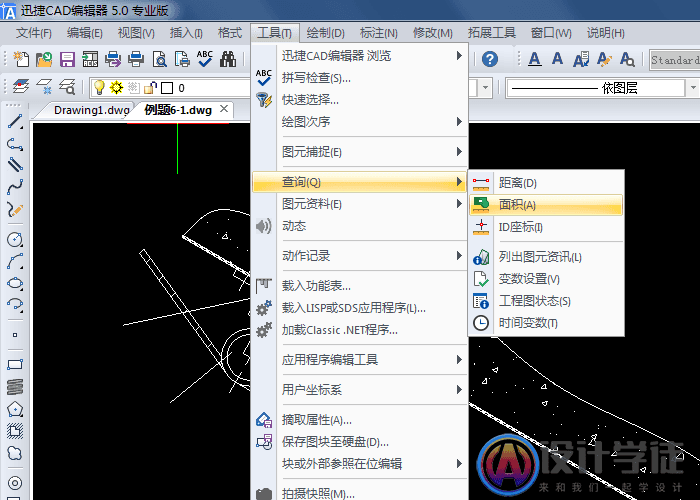Select 加载Classic .NET程序... entry
The height and width of the screenshot is (500, 700).
(x=359, y=330)
